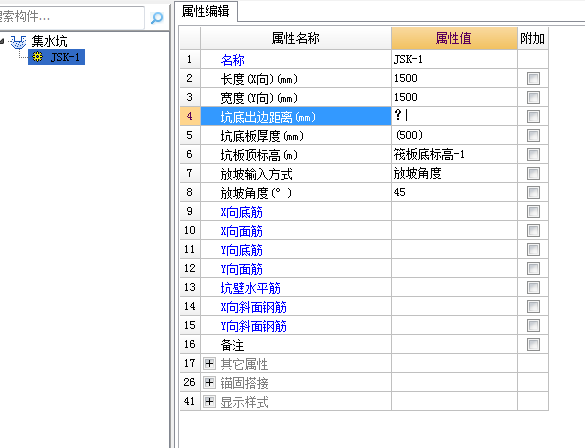Click the gear icon beside JSK-1
585x448 pixels.
click(37, 57)
